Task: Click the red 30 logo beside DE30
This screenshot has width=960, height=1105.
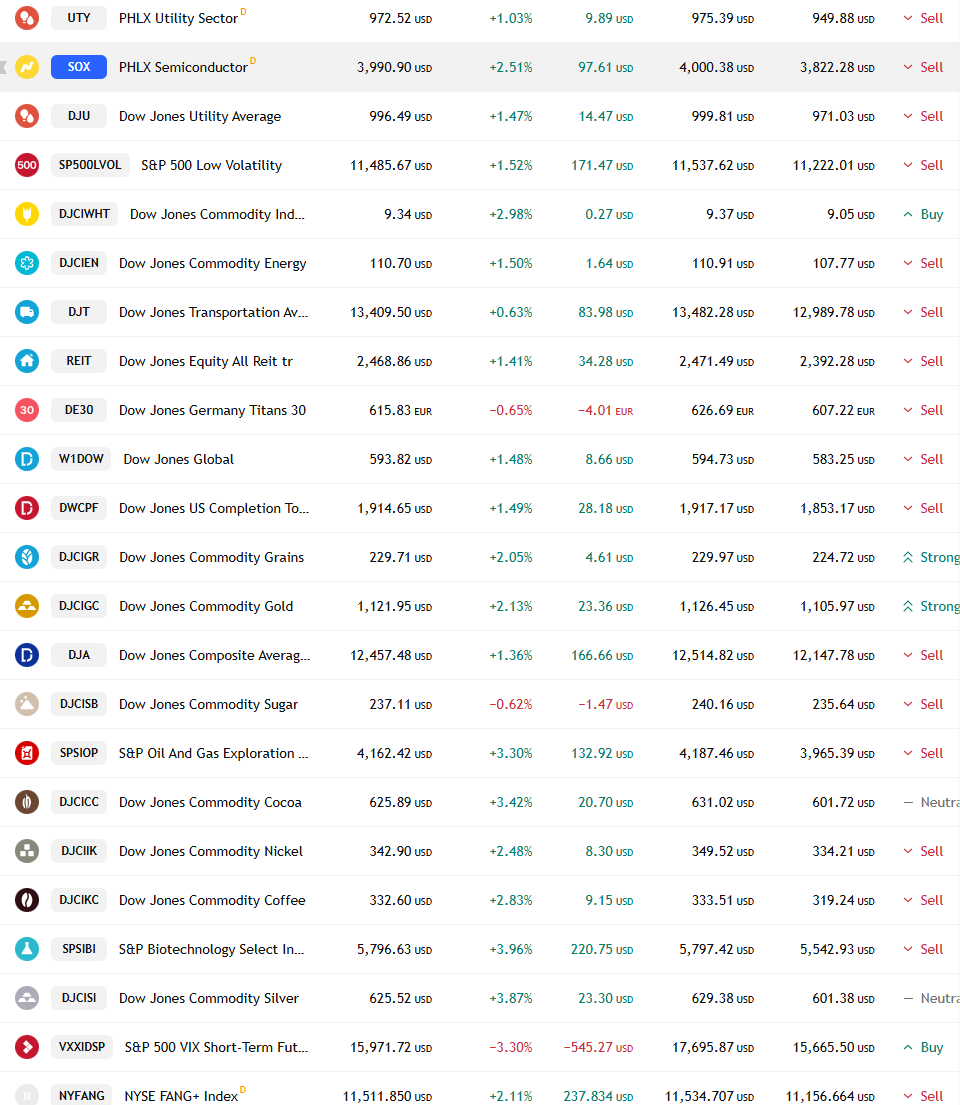Action: [27, 409]
